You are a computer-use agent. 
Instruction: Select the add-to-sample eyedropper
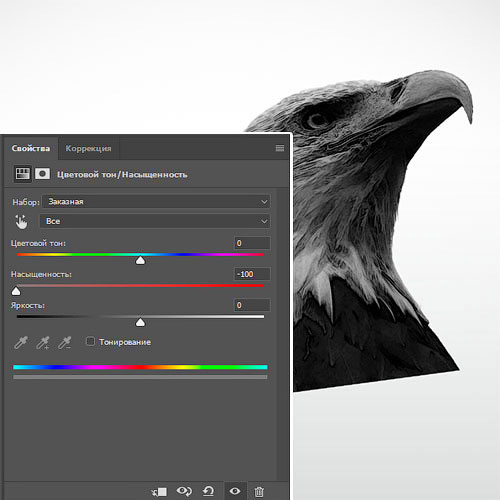43,342
